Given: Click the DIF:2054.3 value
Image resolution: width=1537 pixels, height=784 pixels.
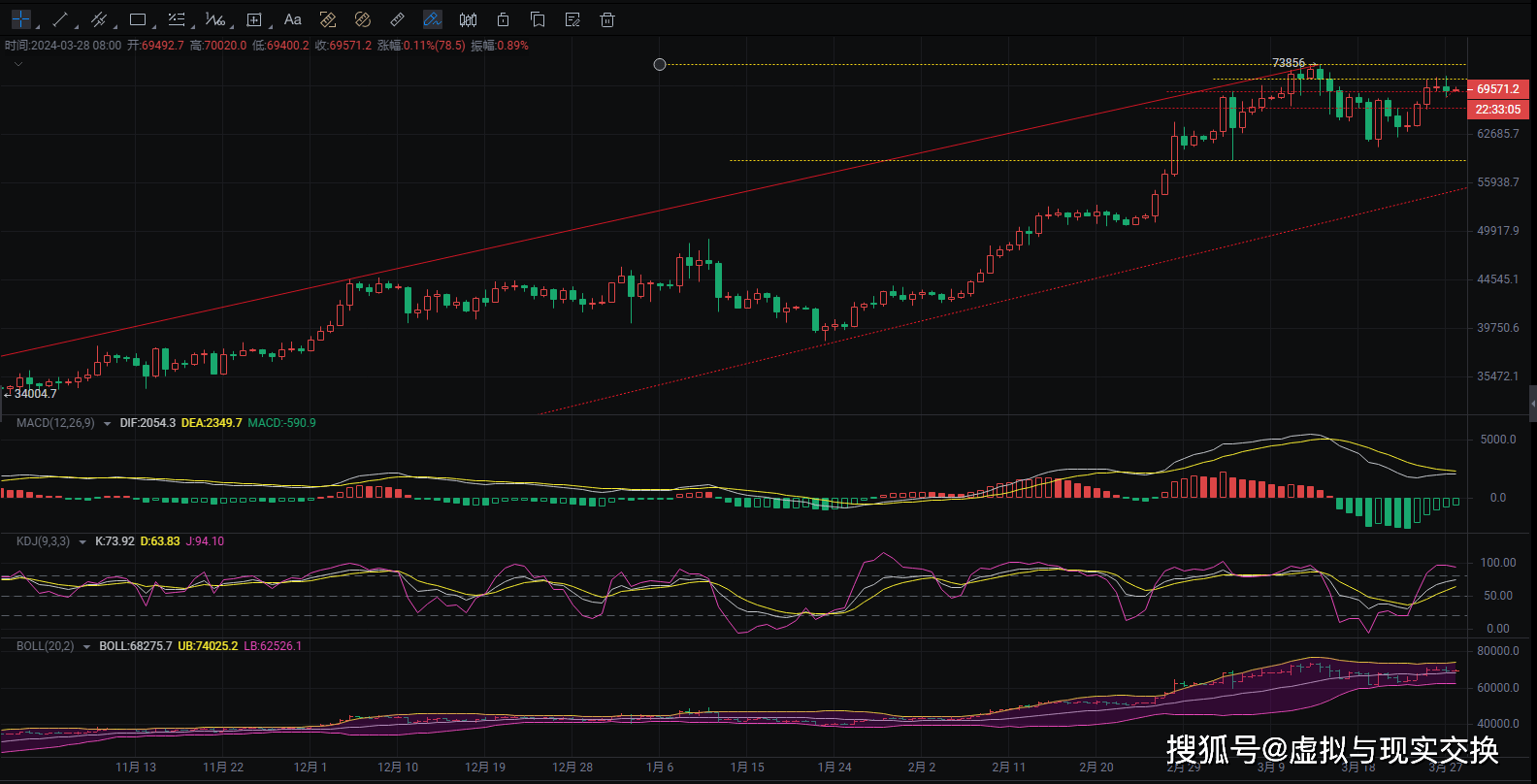Looking at the screenshot, I should 147,423.
